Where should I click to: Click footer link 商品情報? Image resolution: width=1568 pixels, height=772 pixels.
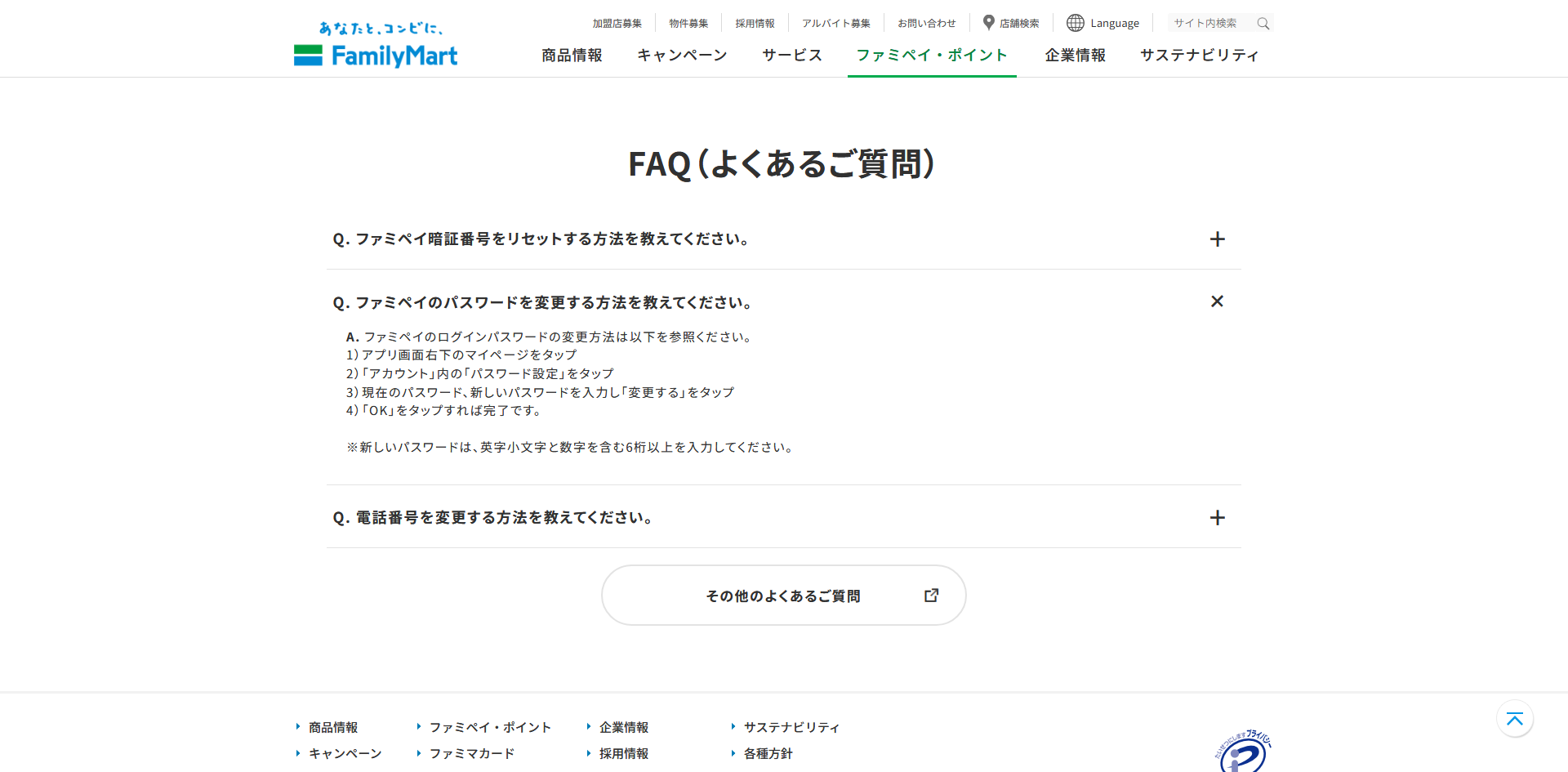tap(333, 727)
